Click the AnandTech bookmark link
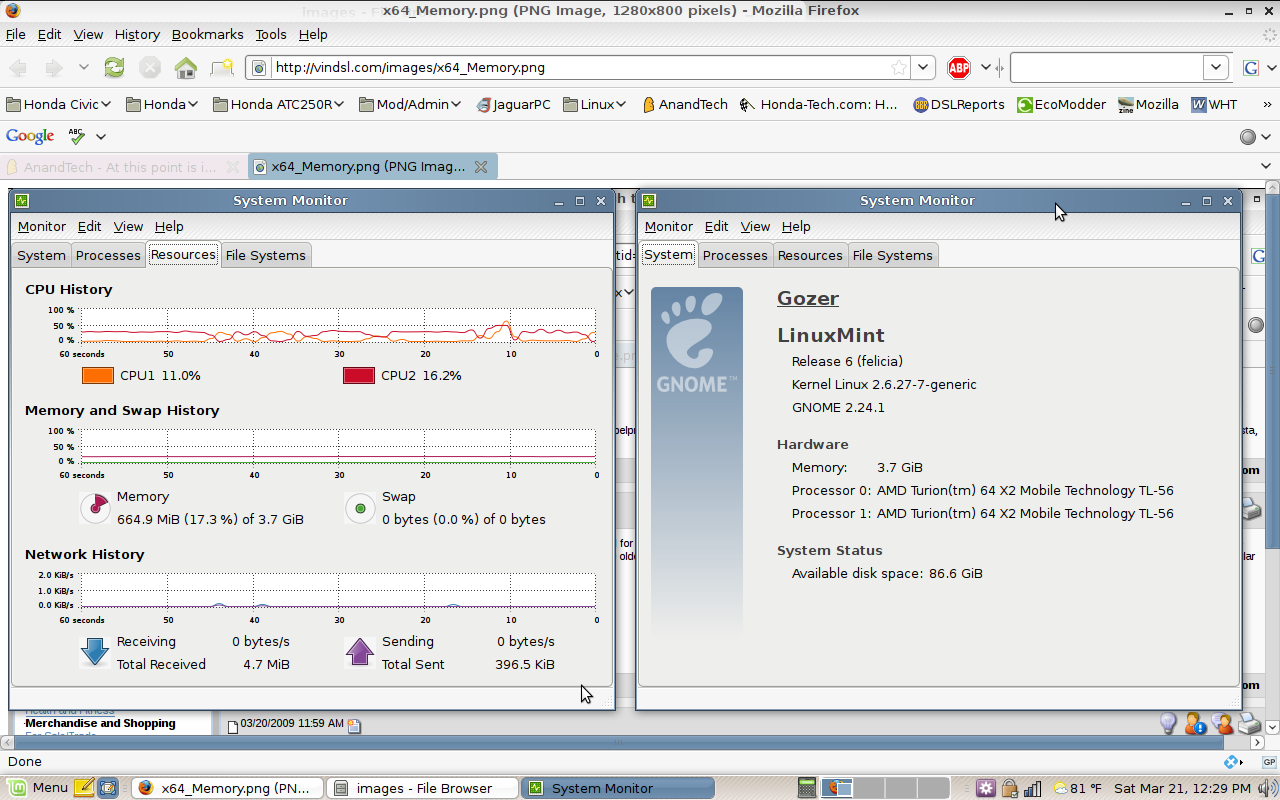The image size is (1280, 800). click(x=684, y=104)
